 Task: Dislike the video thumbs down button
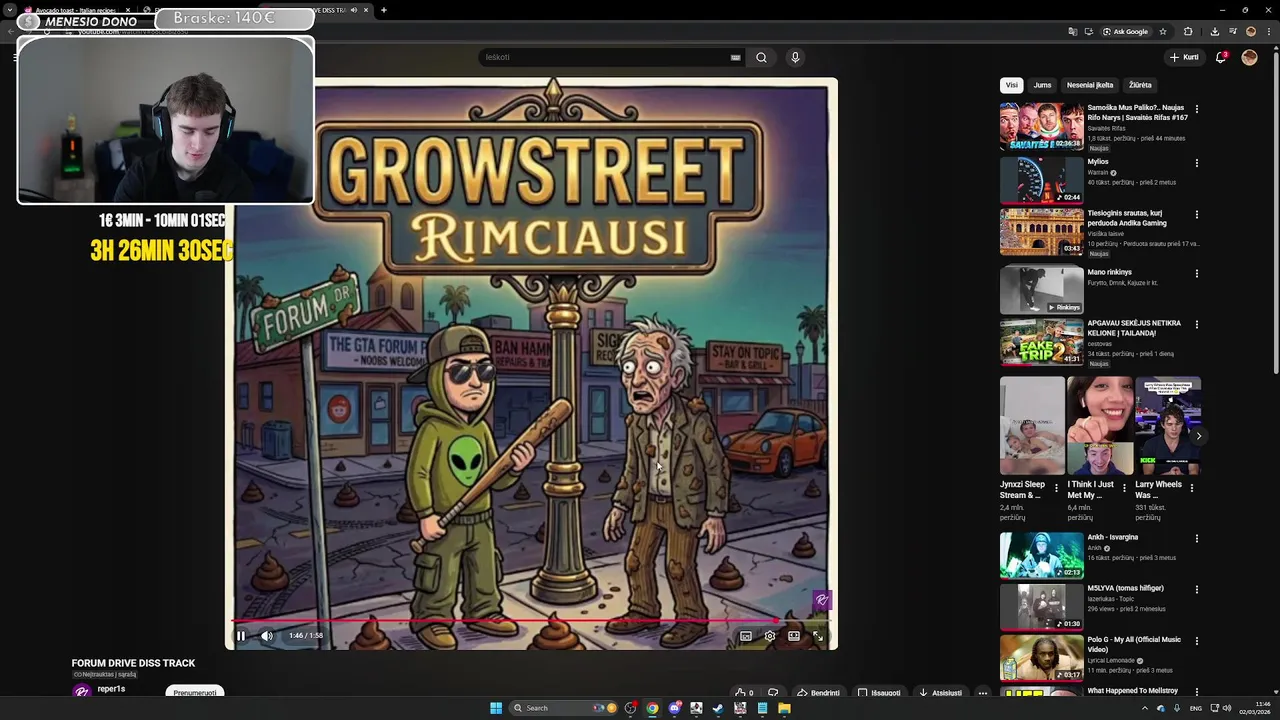point(772,692)
